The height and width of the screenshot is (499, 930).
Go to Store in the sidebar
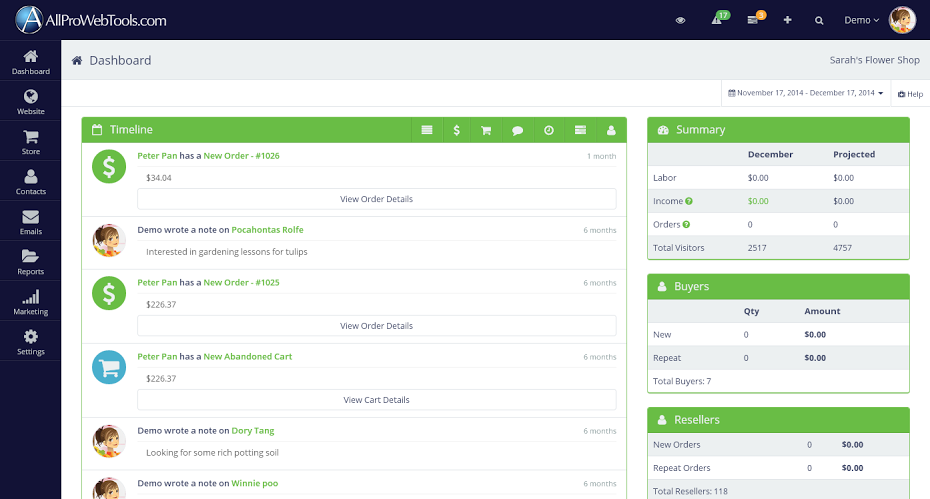pos(30,142)
